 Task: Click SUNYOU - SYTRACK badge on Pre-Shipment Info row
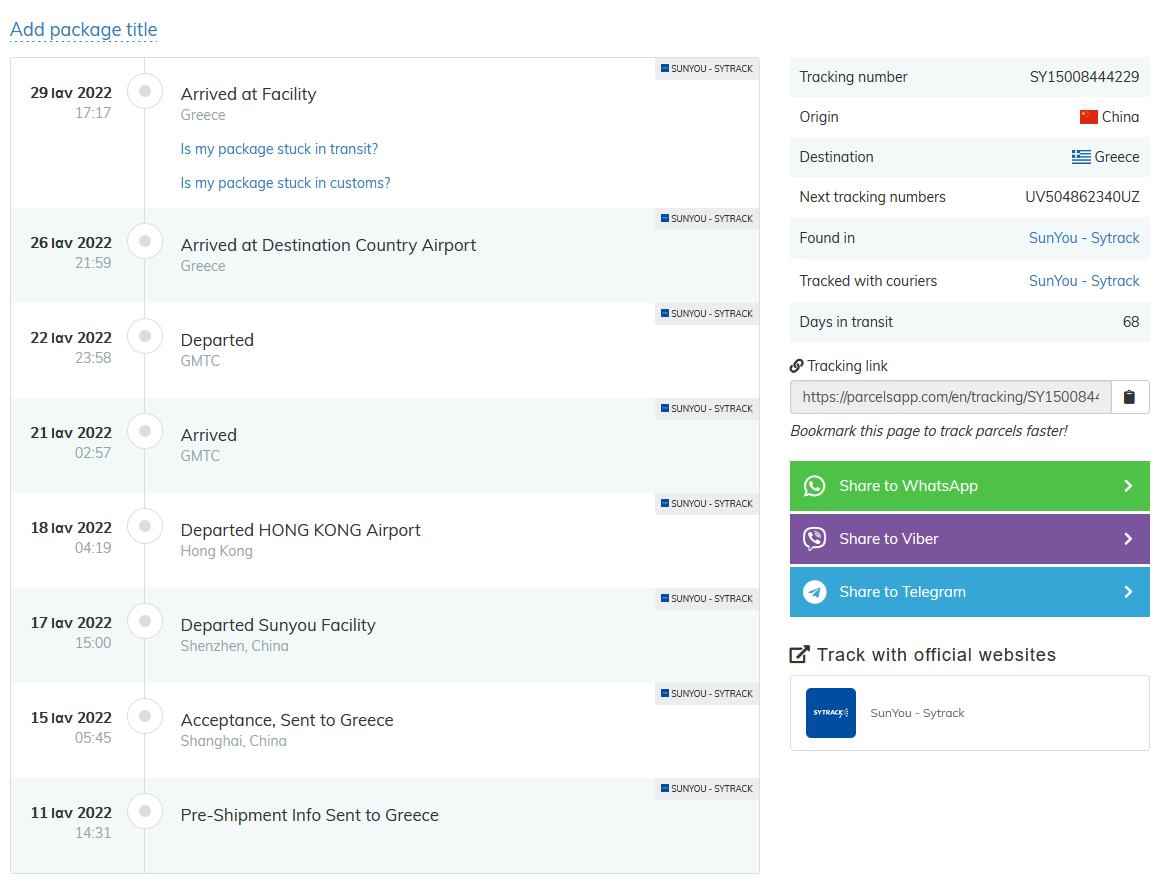[x=707, y=789]
